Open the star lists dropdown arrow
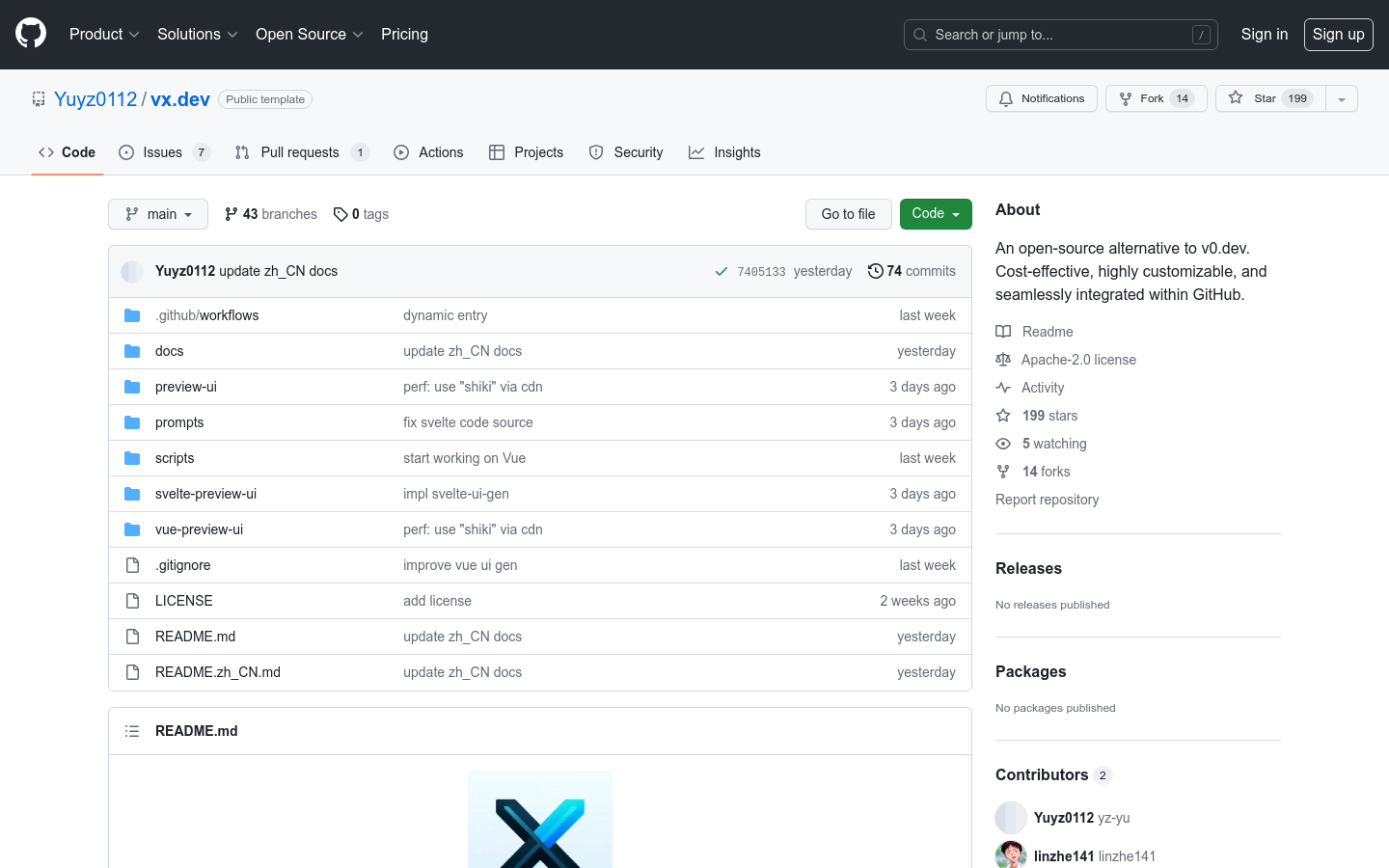This screenshot has width=1389, height=868. [x=1342, y=98]
